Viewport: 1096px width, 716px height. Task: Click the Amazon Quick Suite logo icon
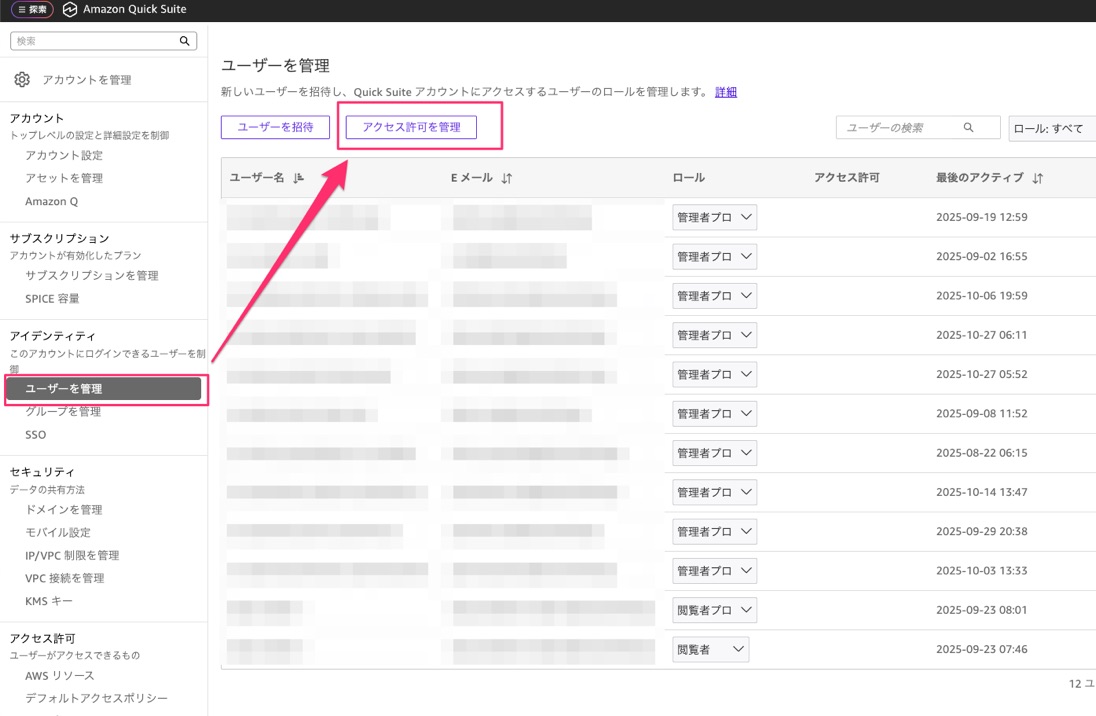click(x=69, y=10)
